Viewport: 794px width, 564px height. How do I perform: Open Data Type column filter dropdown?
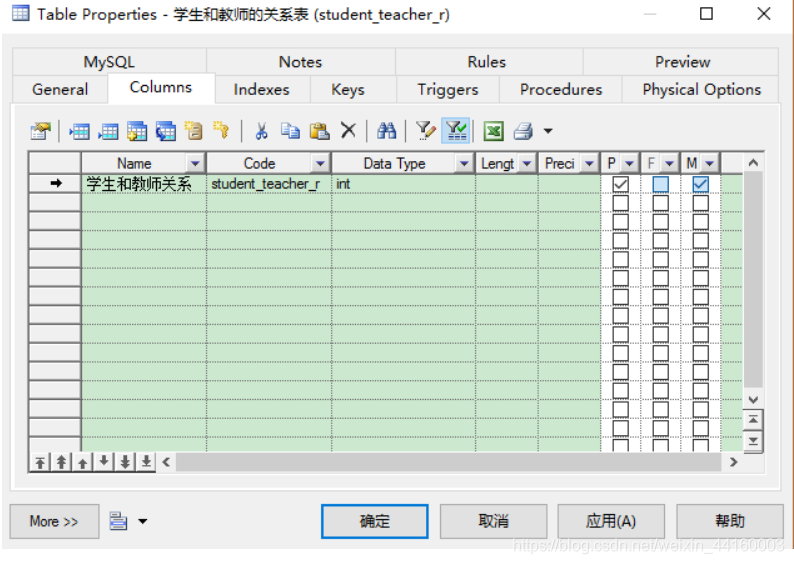click(x=464, y=164)
